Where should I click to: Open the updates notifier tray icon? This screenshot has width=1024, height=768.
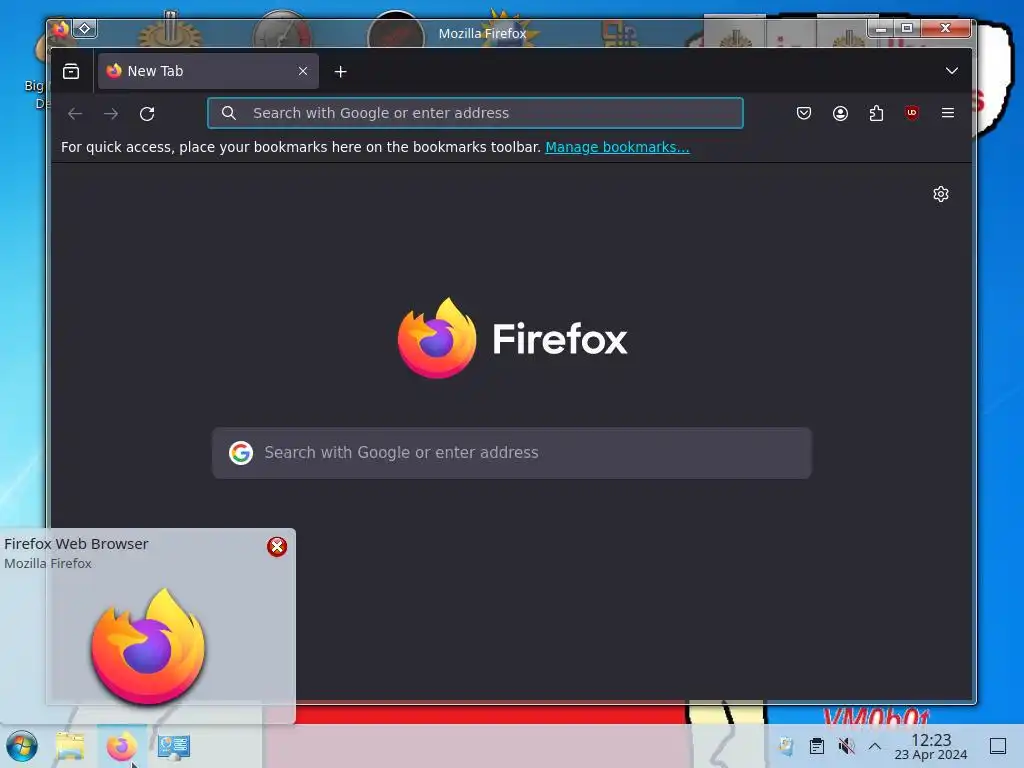coord(786,746)
